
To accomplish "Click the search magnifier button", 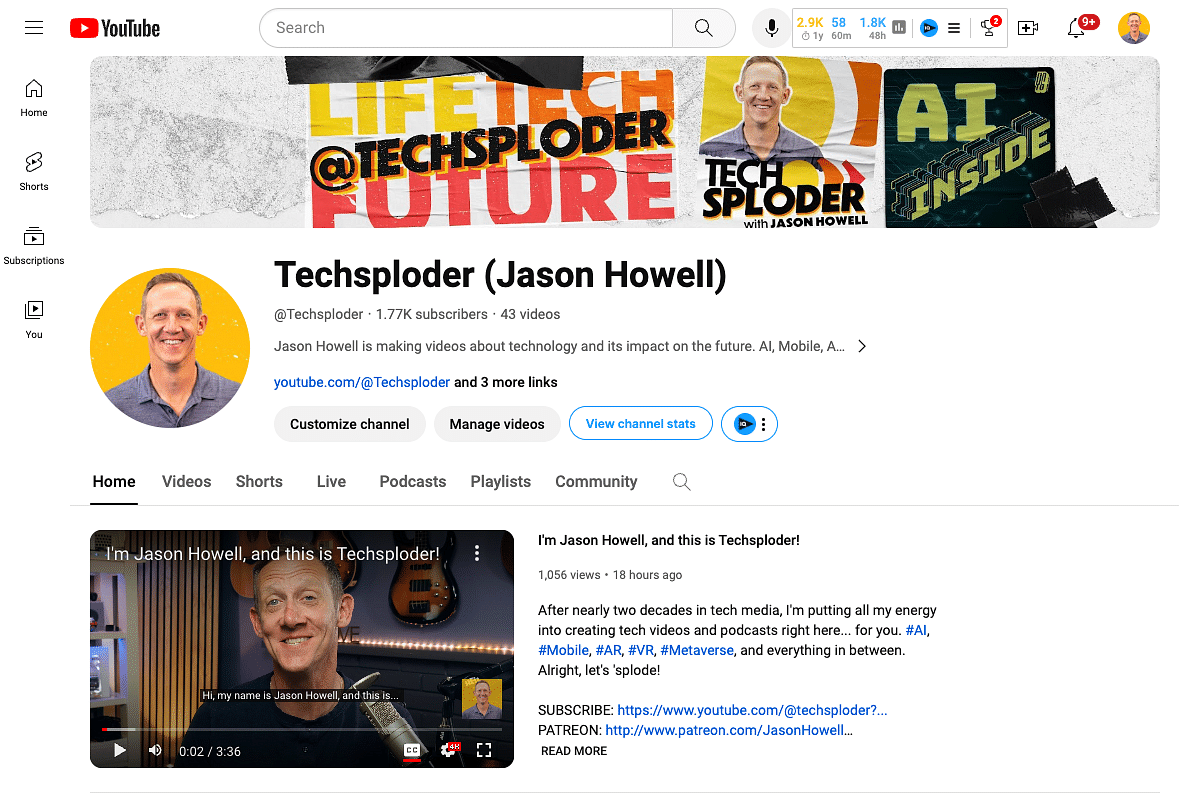I will click(x=704, y=28).
